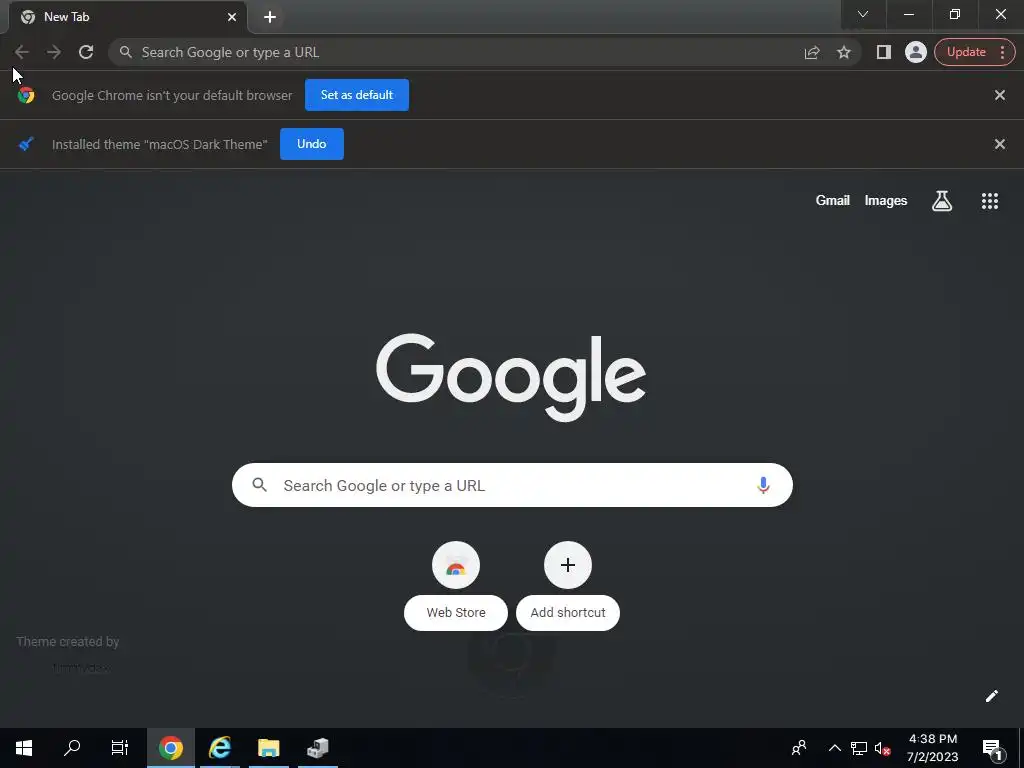
Task: Click the Google logo
Action: (x=511, y=377)
